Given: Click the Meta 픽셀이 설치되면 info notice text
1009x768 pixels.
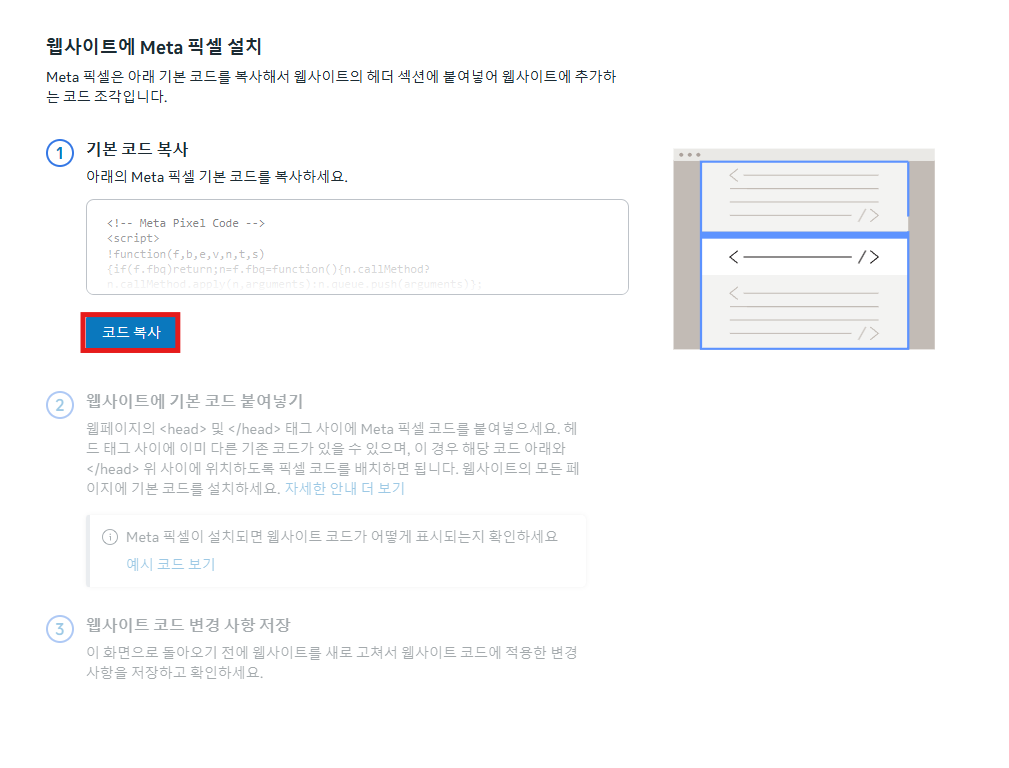Looking at the screenshot, I should point(341,537).
